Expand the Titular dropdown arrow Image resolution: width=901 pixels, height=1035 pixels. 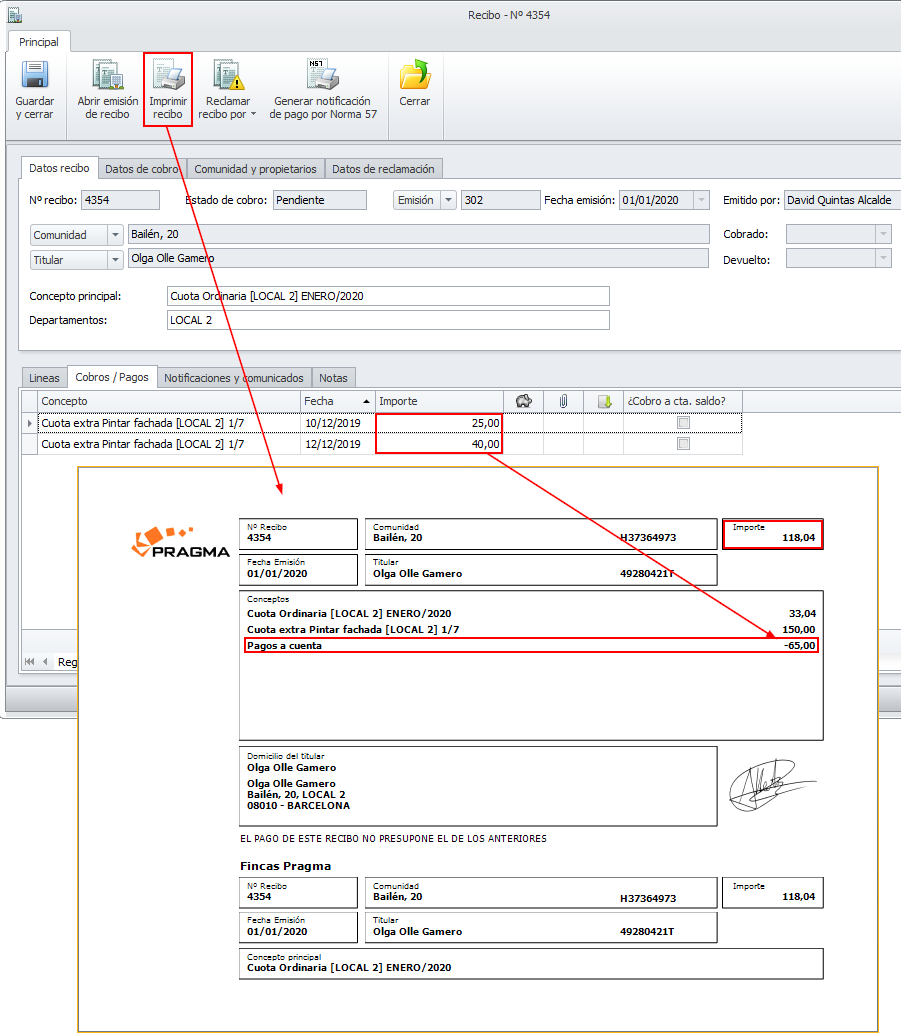115,260
